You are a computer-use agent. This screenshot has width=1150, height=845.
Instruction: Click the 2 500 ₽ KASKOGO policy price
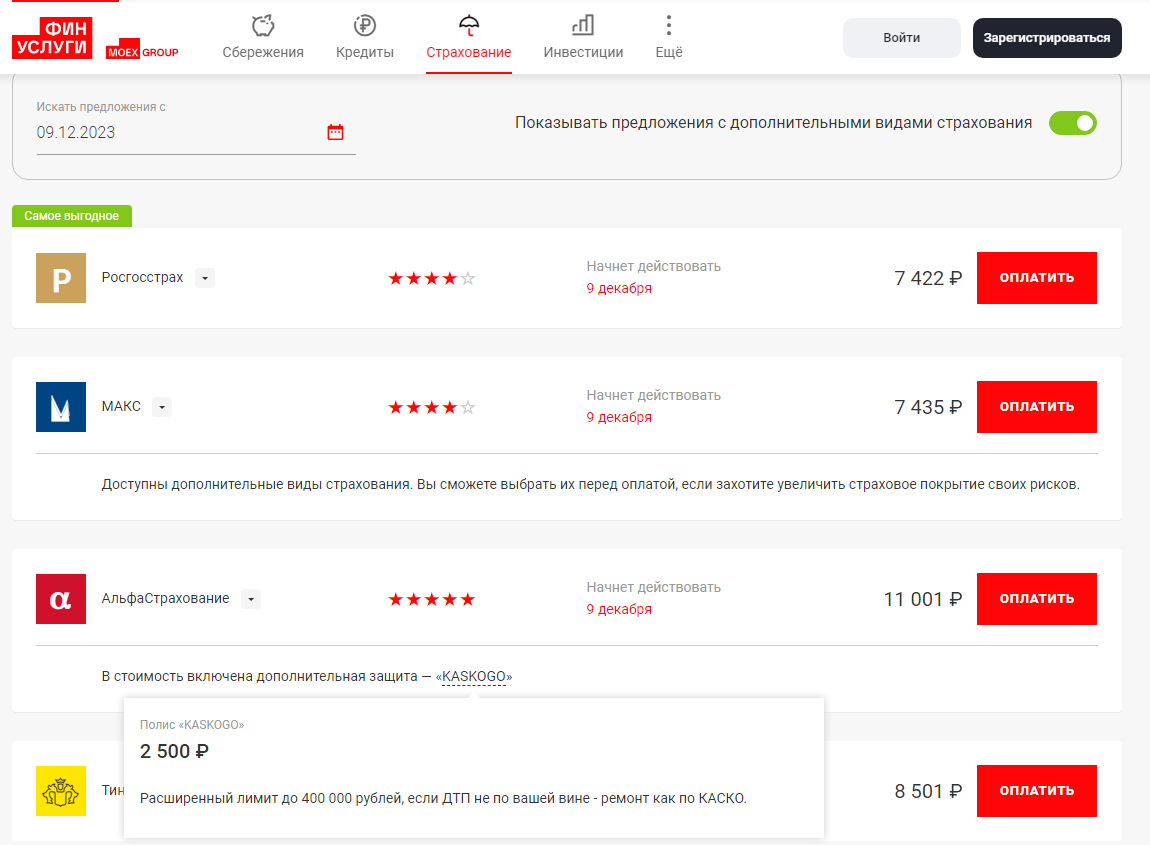click(175, 752)
